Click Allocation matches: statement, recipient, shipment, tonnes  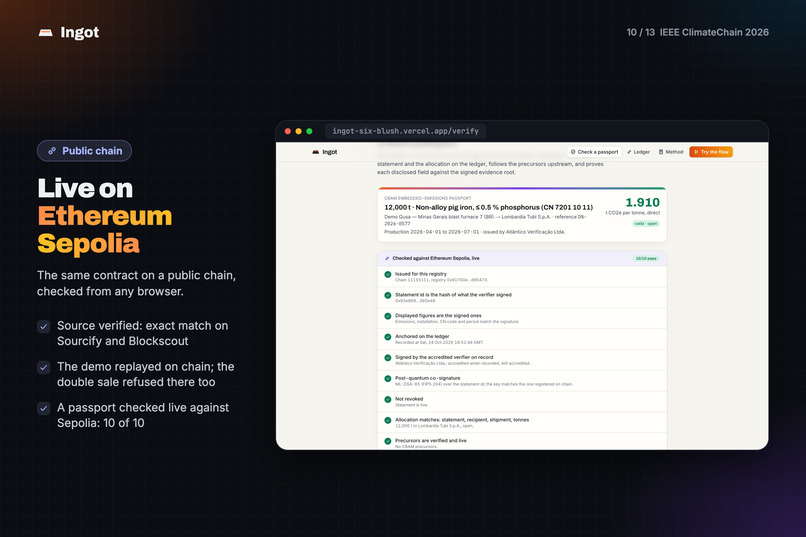462,420
